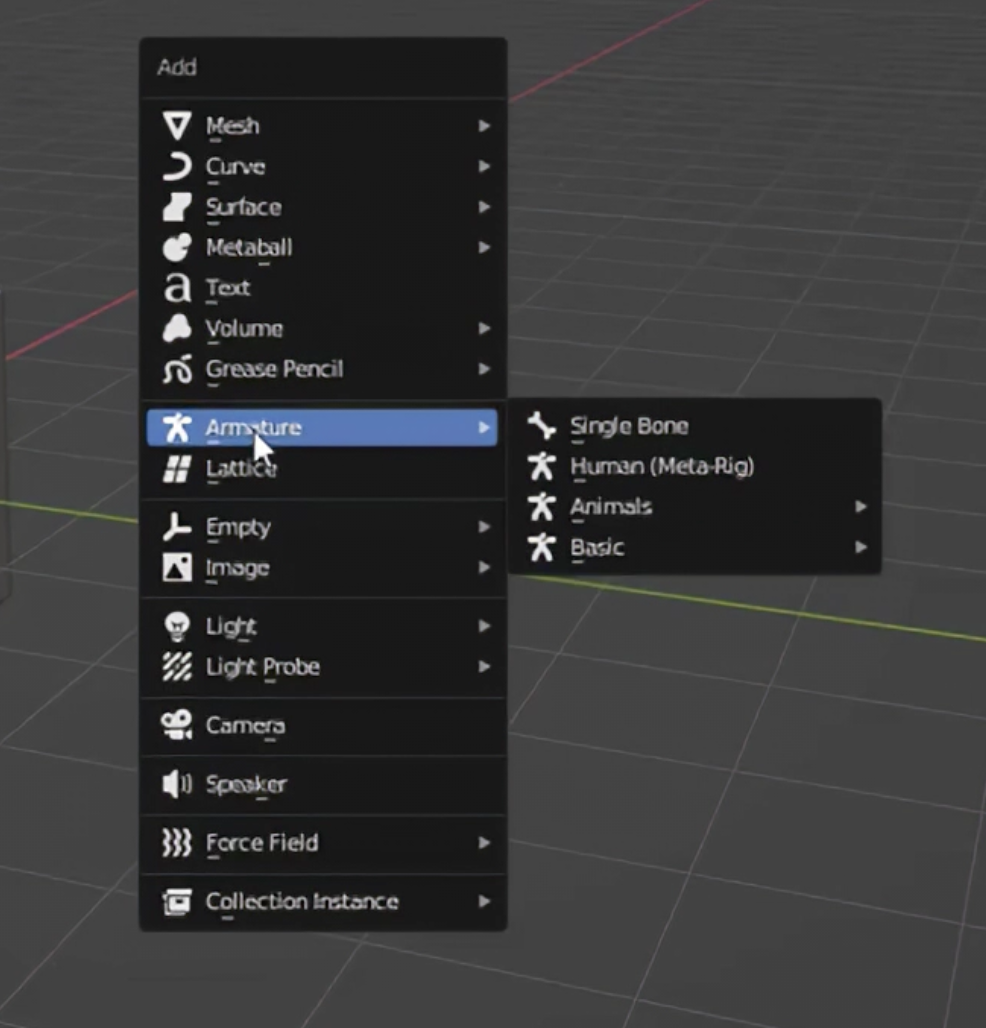Click the Force Field waves icon

(x=177, y=842)
